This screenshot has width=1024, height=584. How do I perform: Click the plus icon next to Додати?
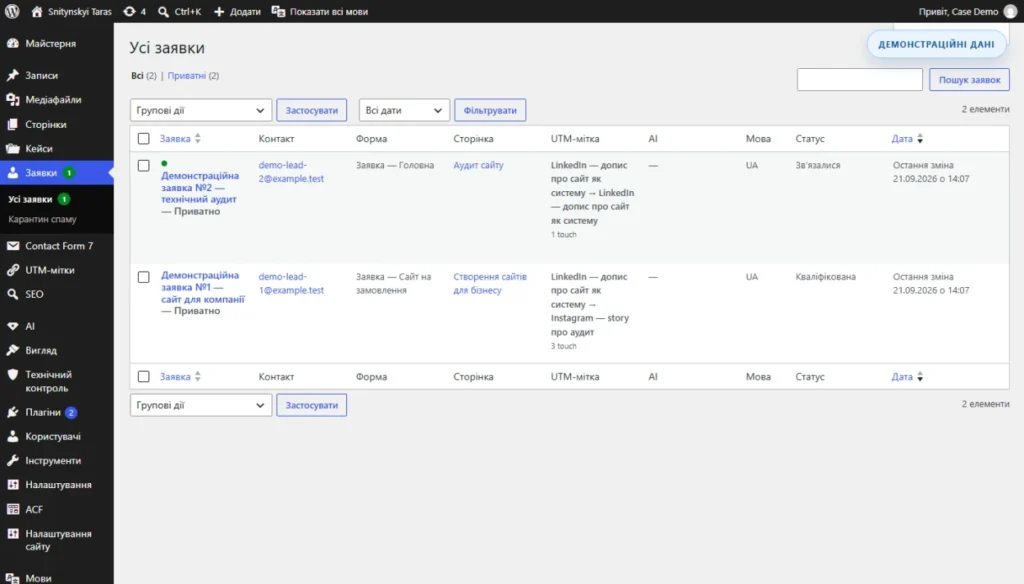tap(219, 11)
